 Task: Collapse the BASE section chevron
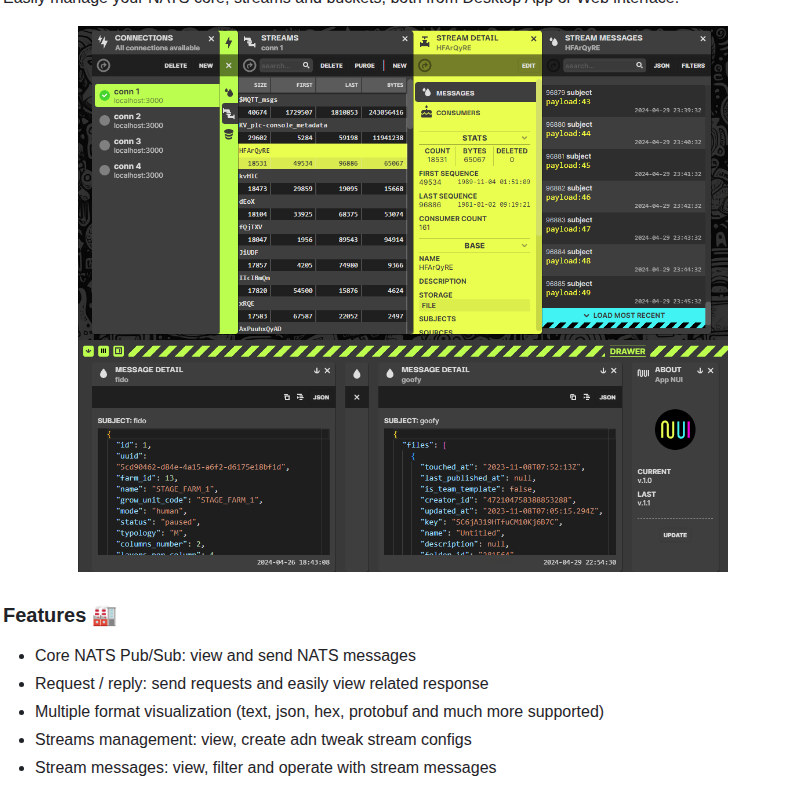(x=524, y=245)
